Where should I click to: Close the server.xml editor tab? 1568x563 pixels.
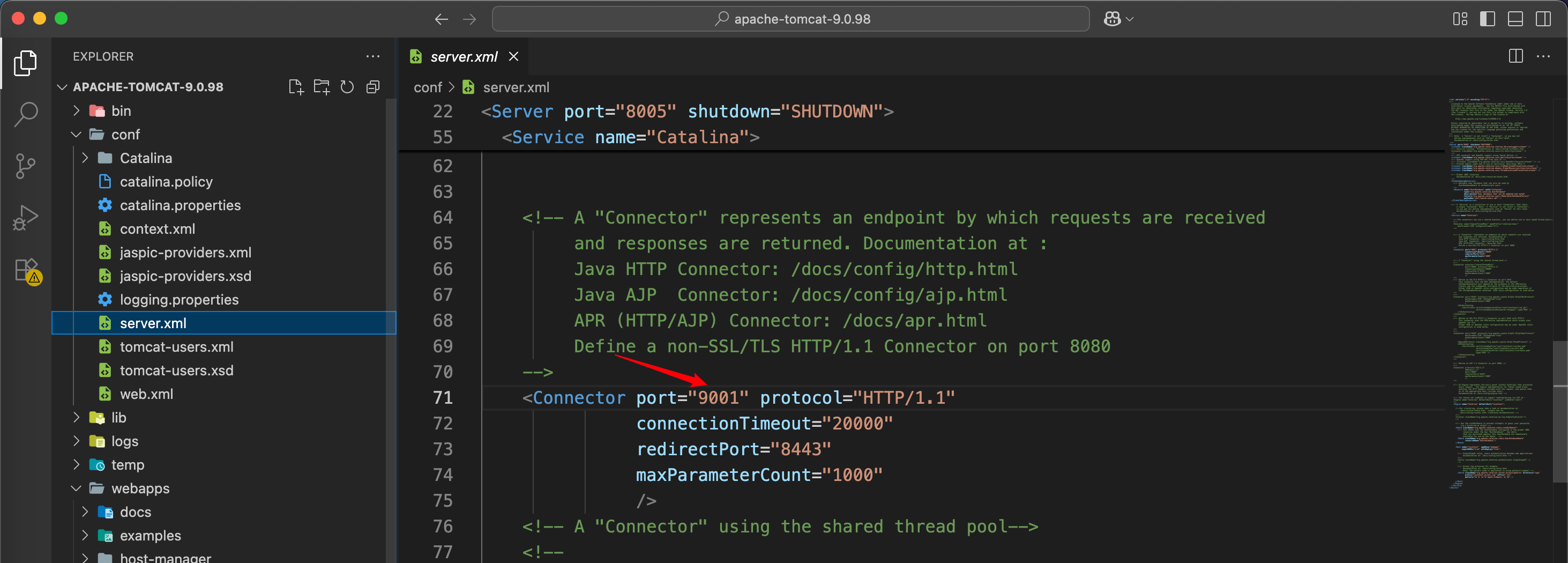click(513, 56)
